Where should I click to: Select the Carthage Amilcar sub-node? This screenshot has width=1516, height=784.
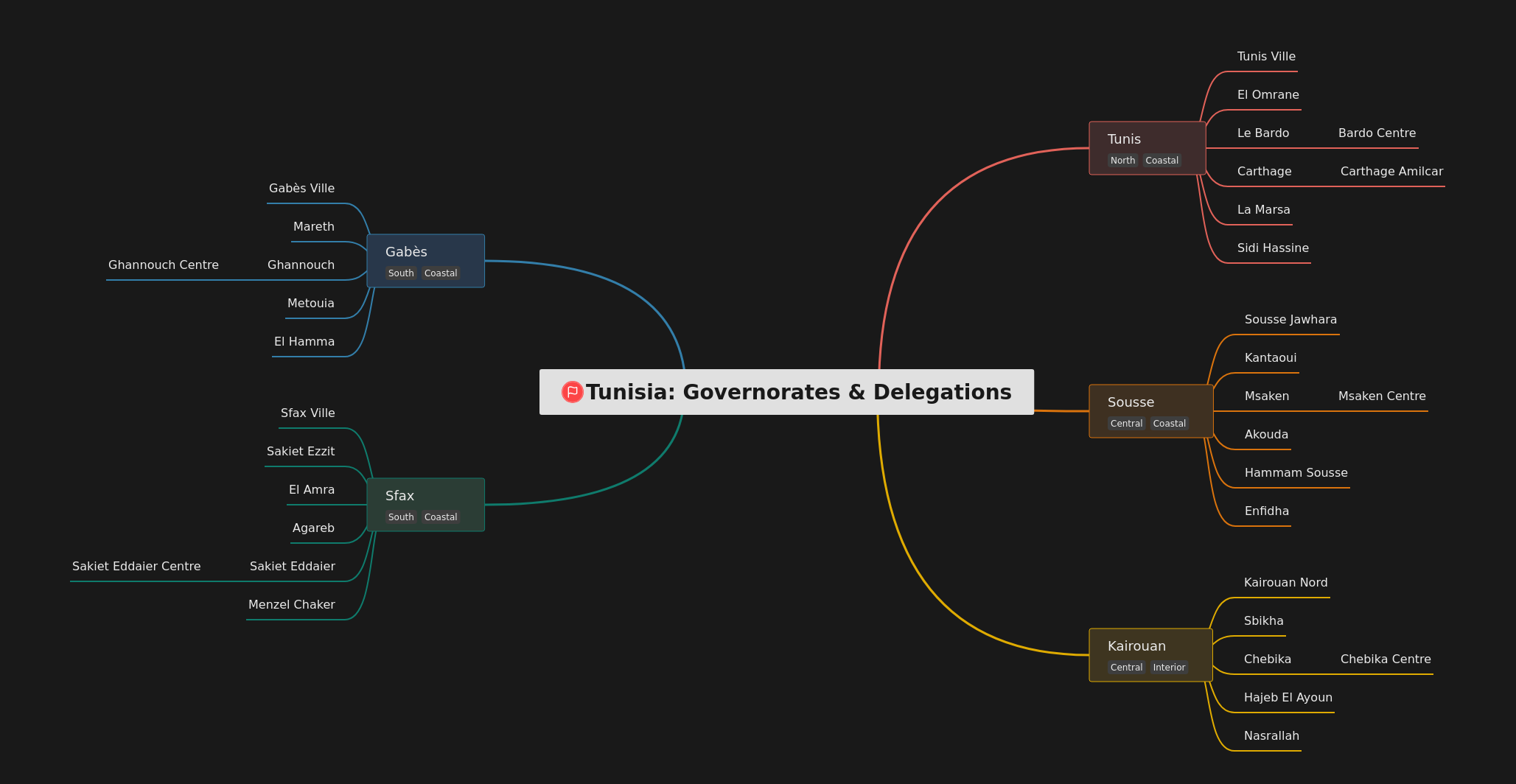click(x=1391, y=172)
